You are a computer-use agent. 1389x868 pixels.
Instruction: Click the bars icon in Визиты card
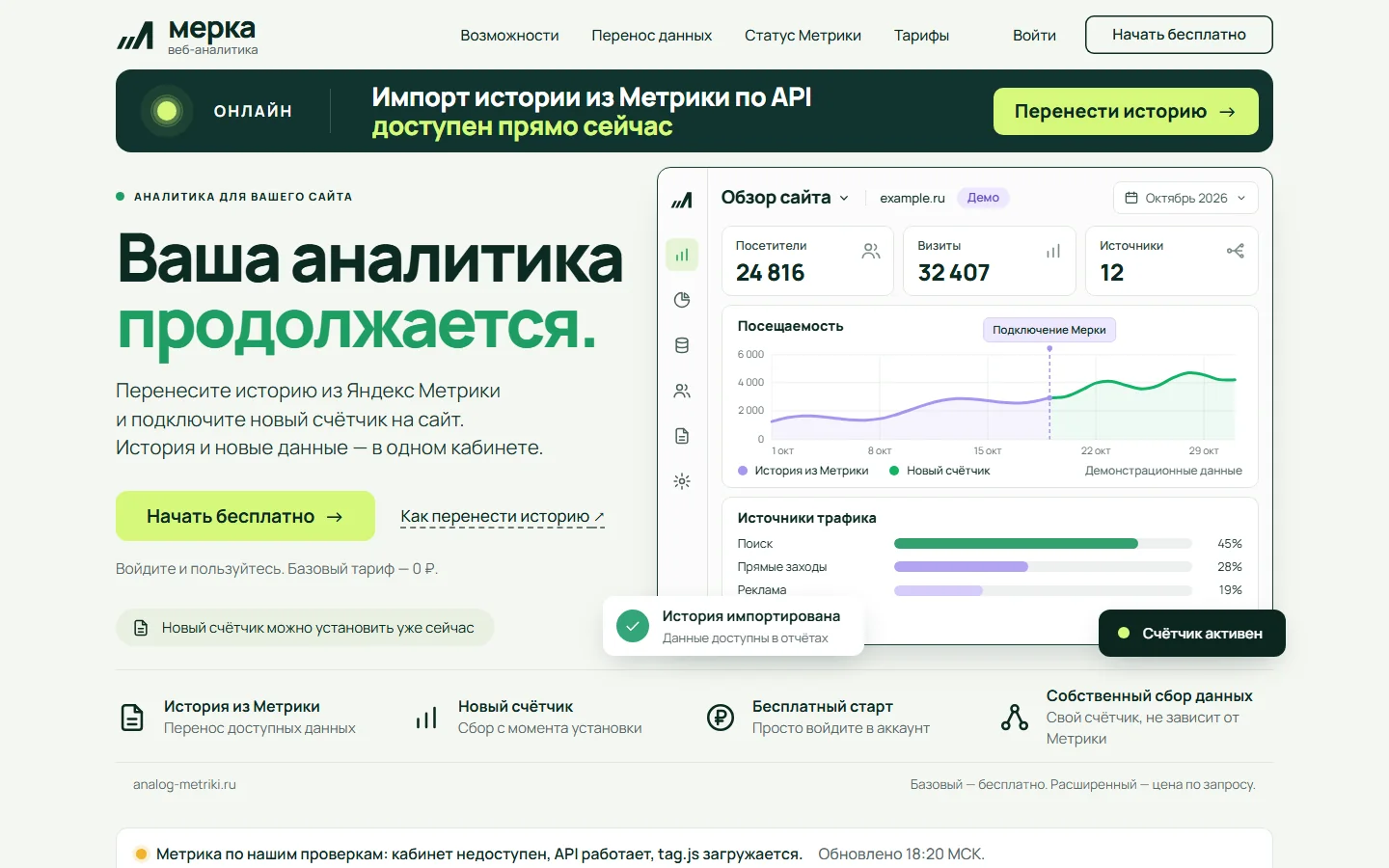pyautogui.click(x=1053, y=251)
